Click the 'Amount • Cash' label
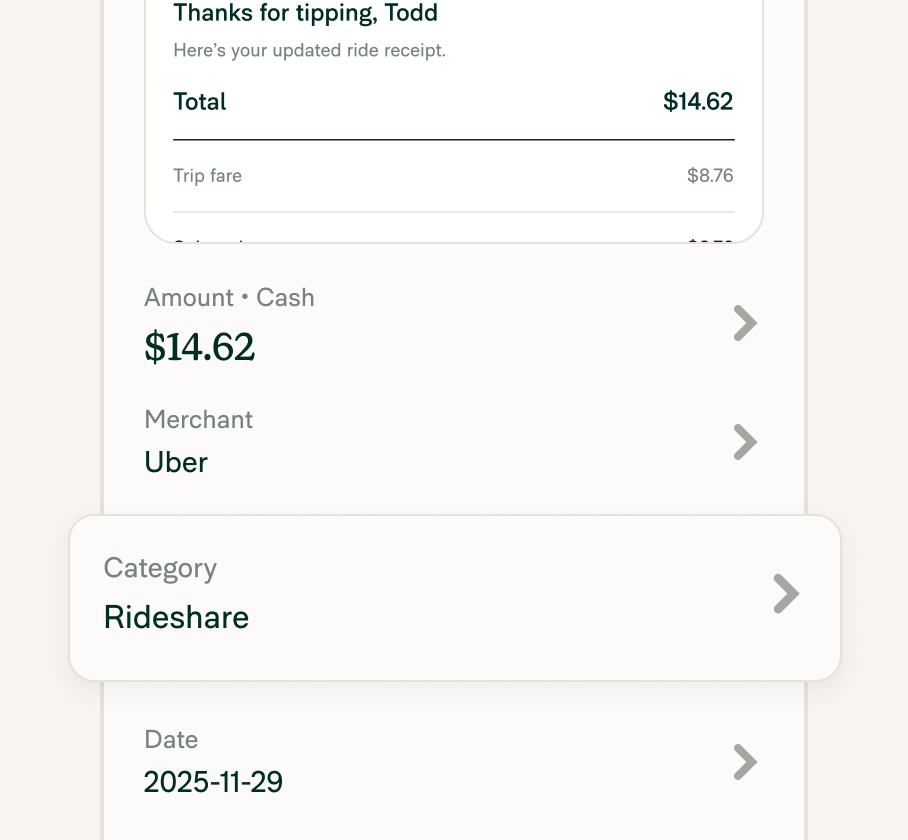The image size is (908, 840). 229,298
